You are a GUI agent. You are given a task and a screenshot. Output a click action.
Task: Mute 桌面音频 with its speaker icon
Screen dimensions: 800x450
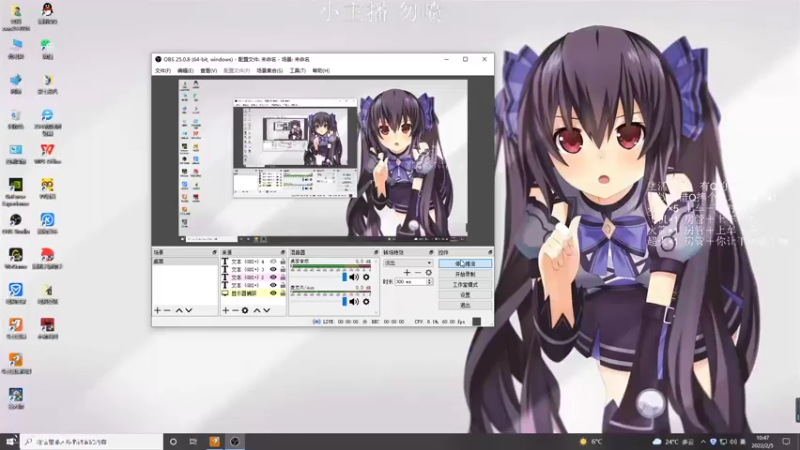coord(354,277)
